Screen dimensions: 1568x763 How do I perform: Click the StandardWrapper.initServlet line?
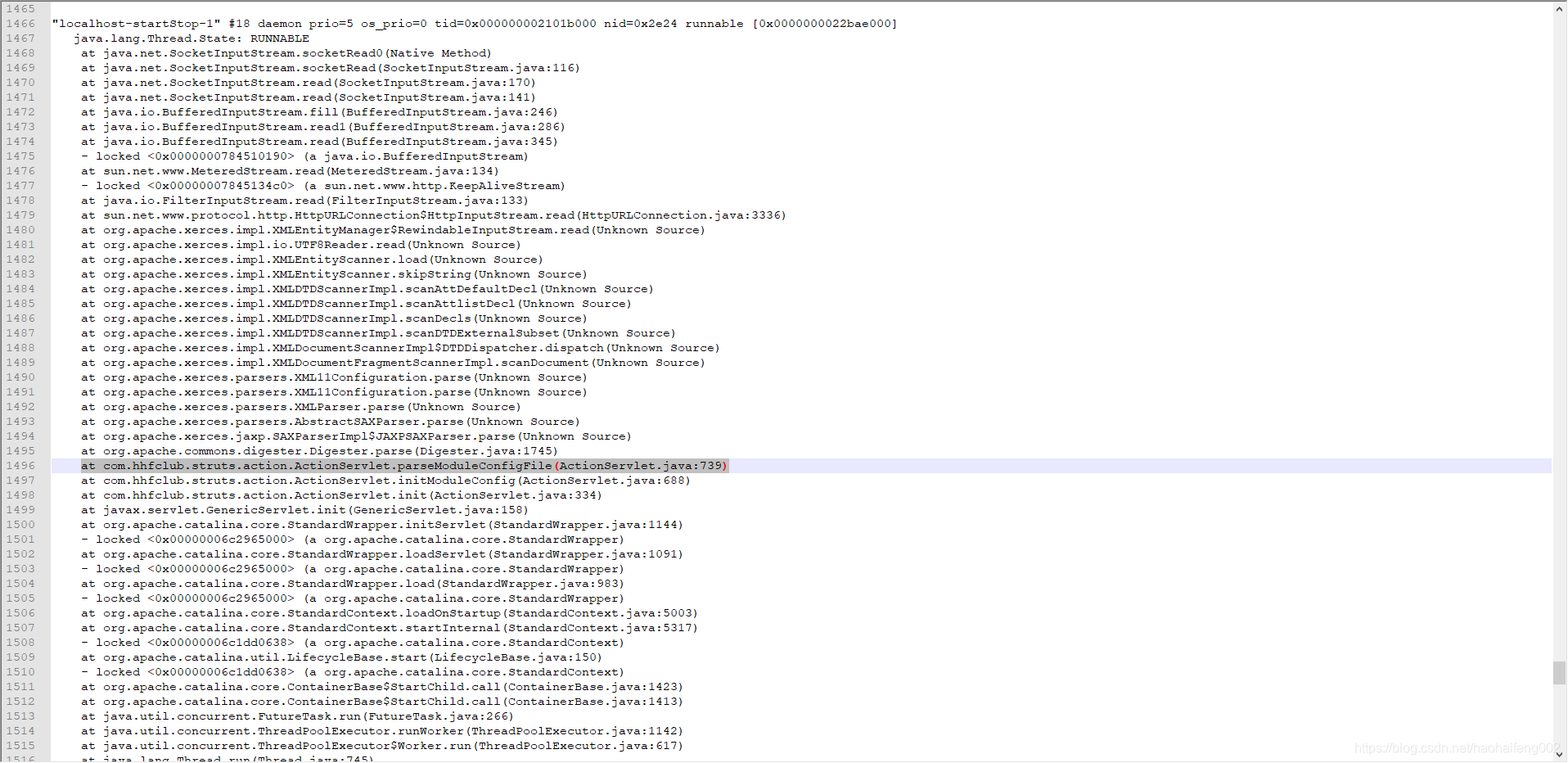(x=382, y=525)
